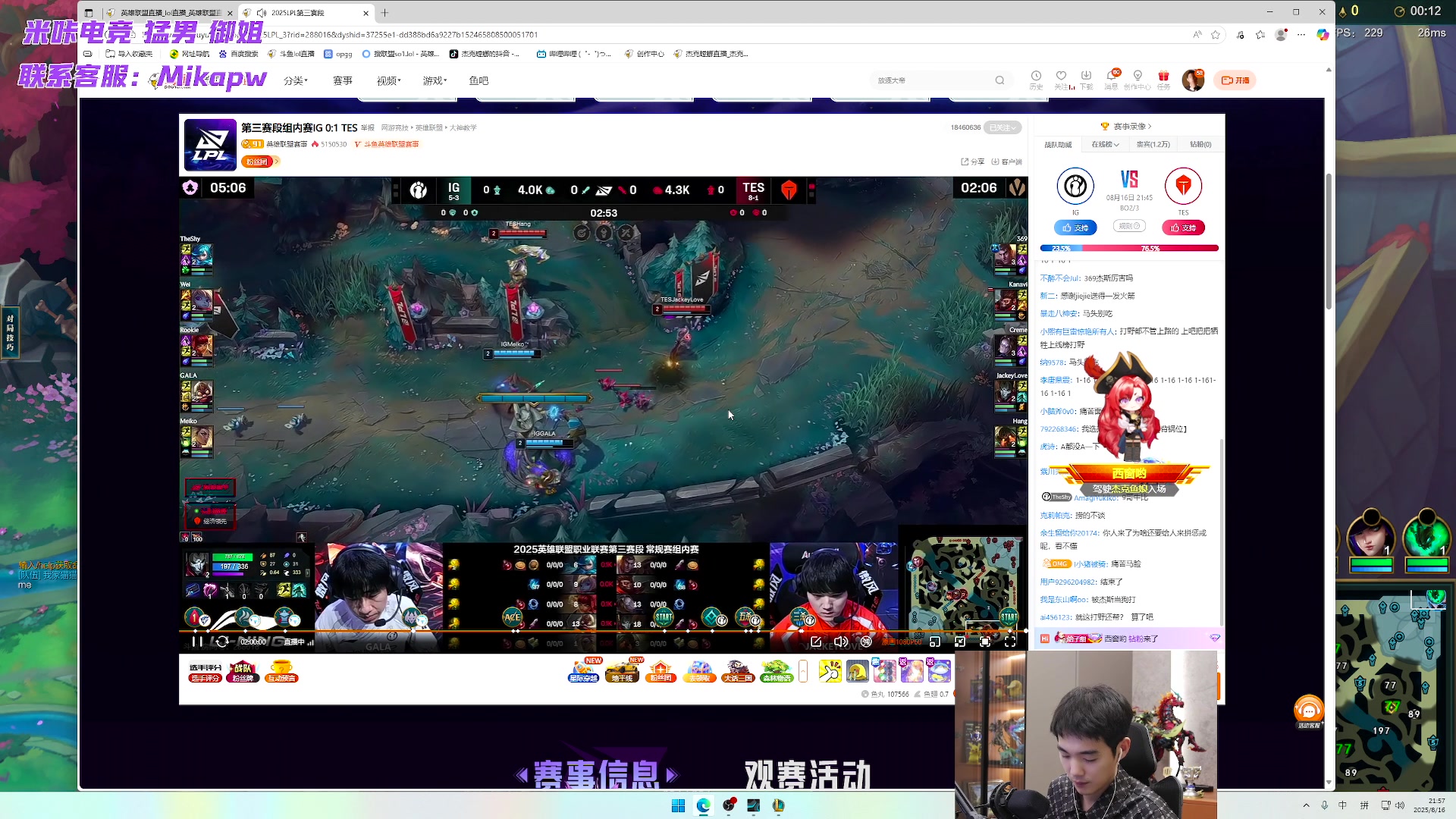Expand the 分类 category menu
The height and width of the screenshot is (819, 1456).
(x=295, y=80)
